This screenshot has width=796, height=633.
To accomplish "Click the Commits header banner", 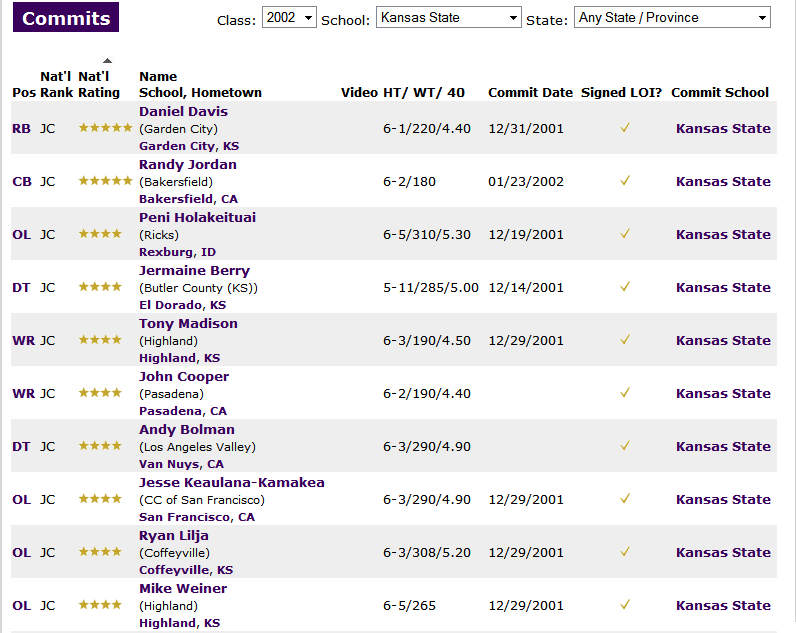I will click(66, 17).
